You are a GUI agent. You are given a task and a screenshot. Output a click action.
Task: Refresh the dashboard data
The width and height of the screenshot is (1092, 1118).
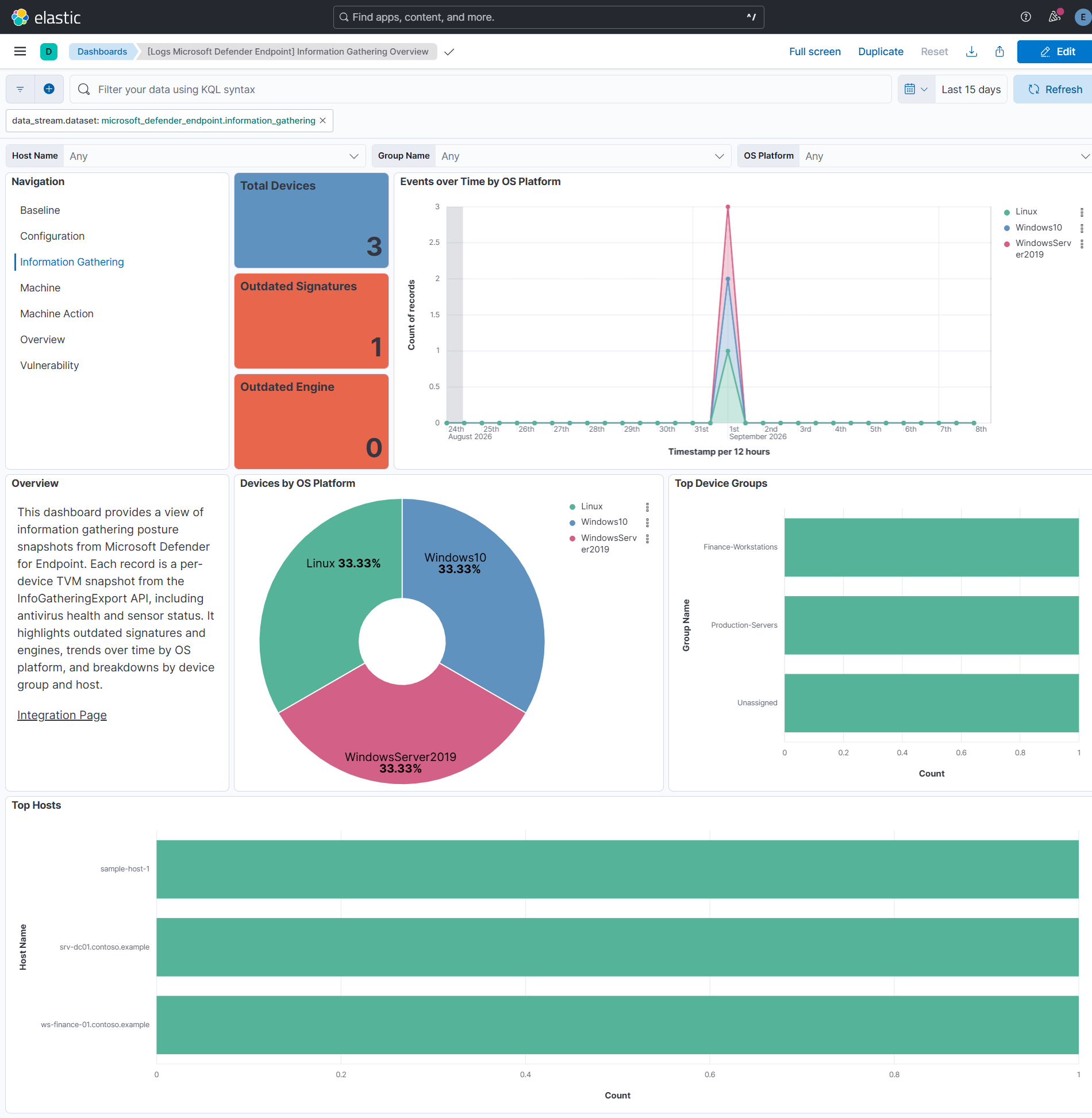click(1054, 89)
